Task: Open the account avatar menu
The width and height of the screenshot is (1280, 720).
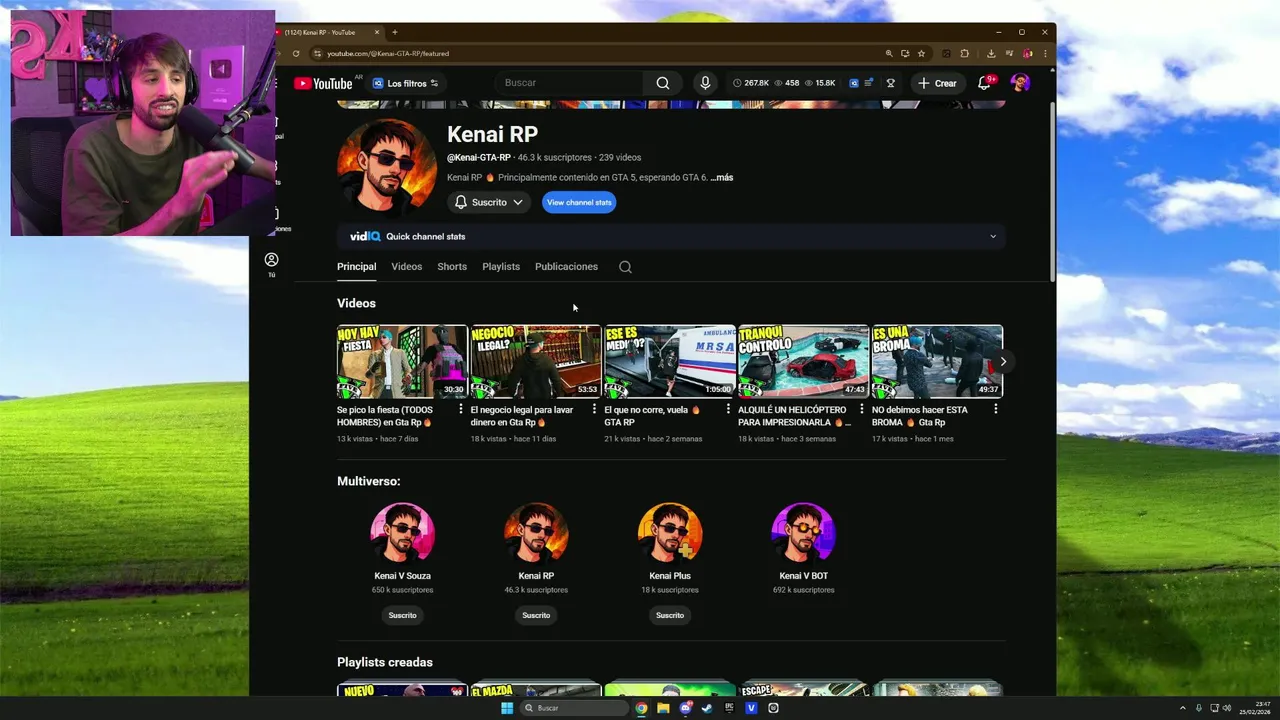Action: pyautogui.click(x=1020, y=83)
